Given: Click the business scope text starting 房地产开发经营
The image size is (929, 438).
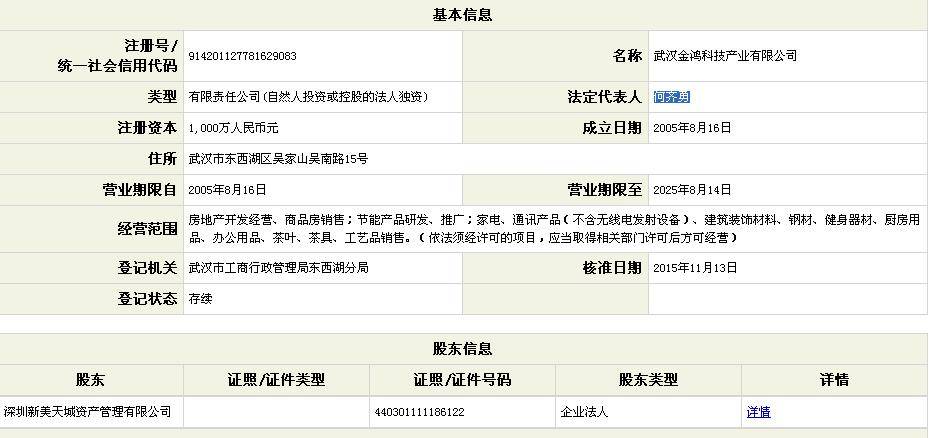Looking at the screenshot, I should point(554,229).
